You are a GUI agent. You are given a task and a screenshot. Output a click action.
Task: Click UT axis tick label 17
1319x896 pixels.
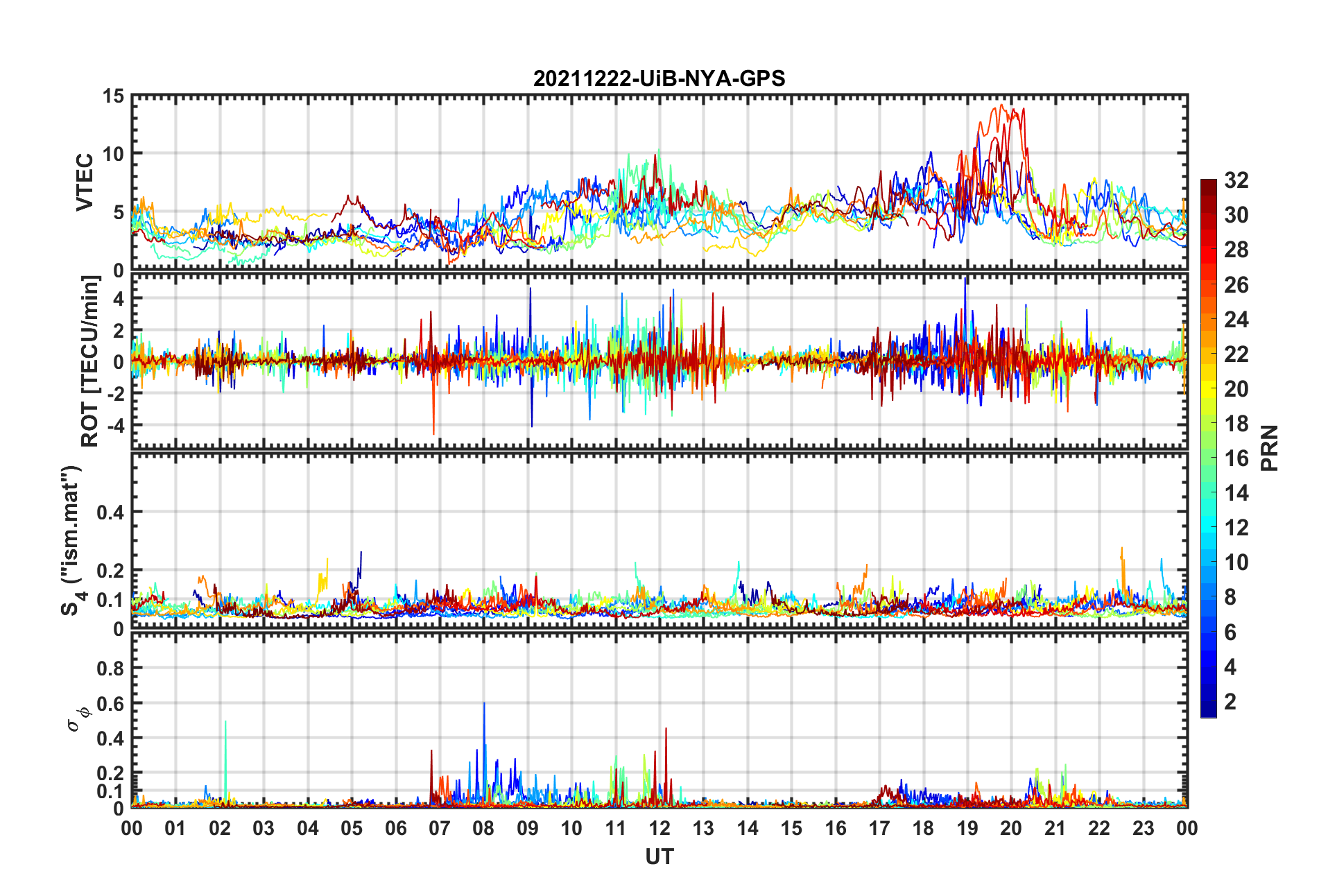click(x=879, y=828)
